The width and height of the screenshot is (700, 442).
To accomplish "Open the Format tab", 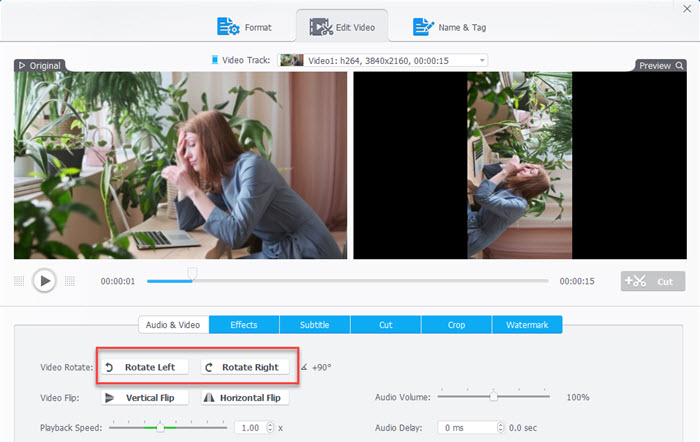I will click(x=243, y=27).
